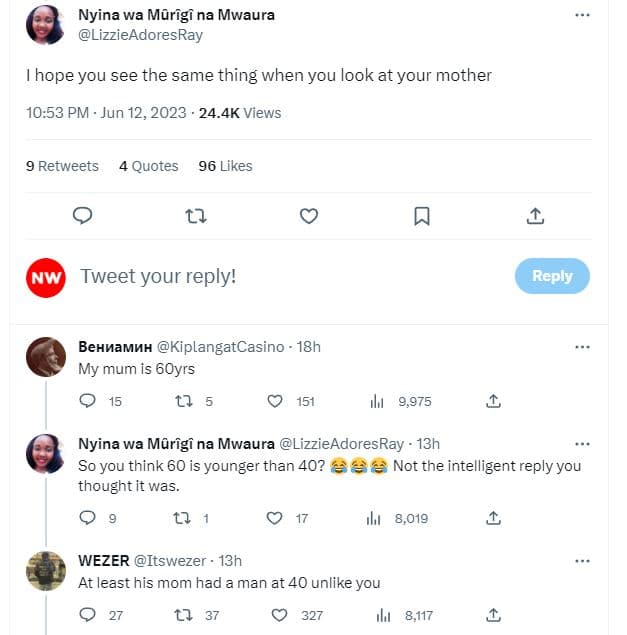
Task: Open the 4 Quotes list
Action: [x=148, y=166]
